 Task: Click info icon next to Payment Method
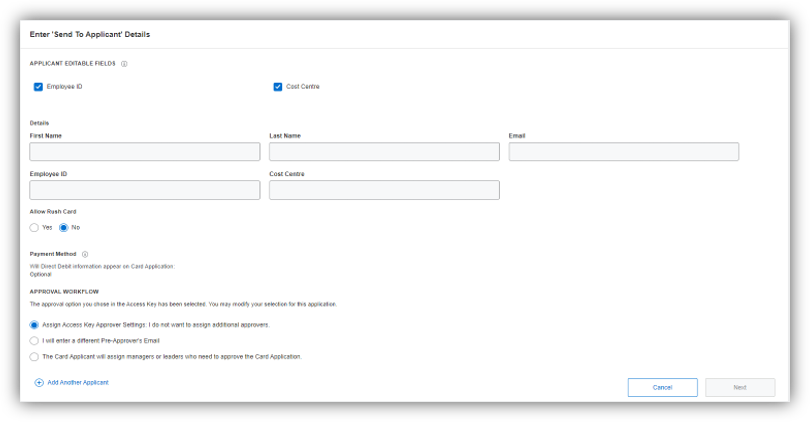click(x=85, y=254)
